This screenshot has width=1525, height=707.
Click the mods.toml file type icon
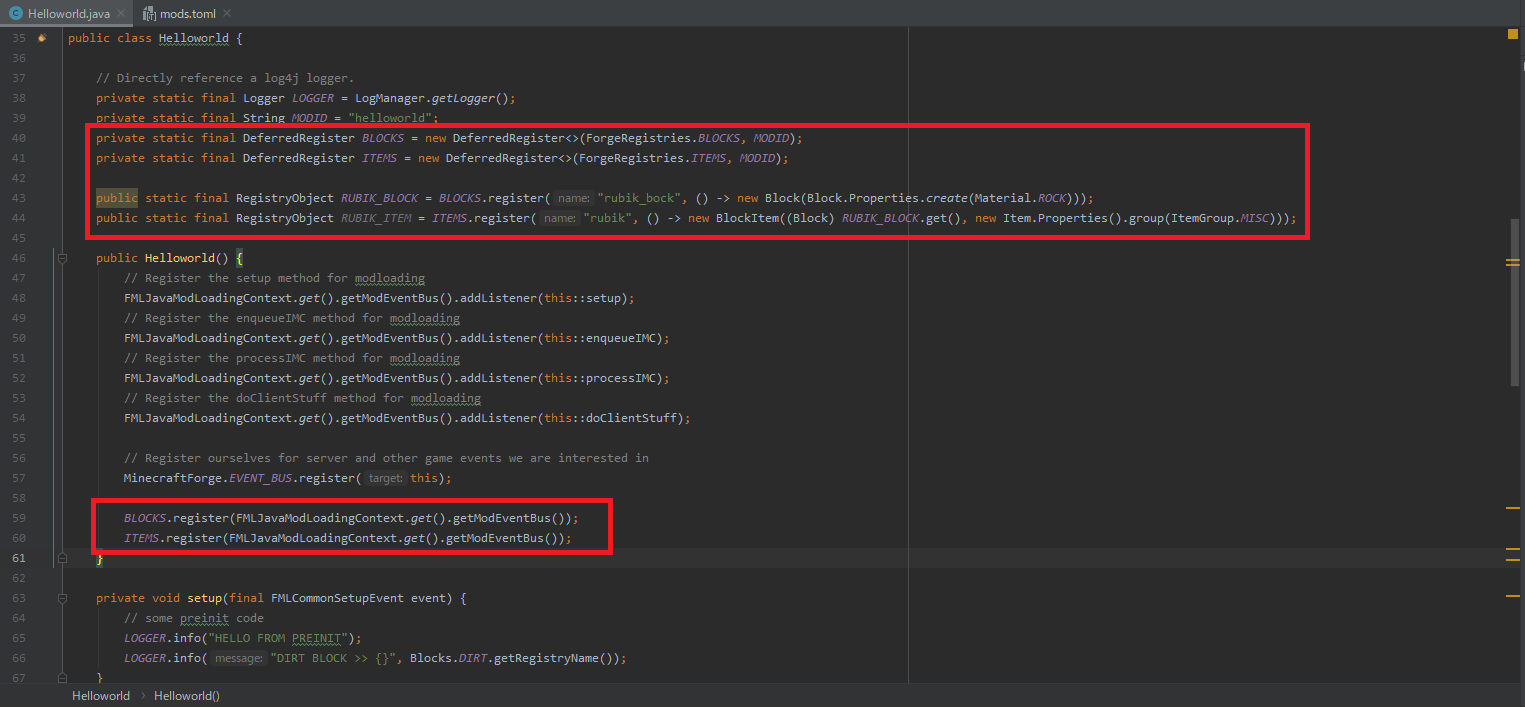tap(151, 13)
